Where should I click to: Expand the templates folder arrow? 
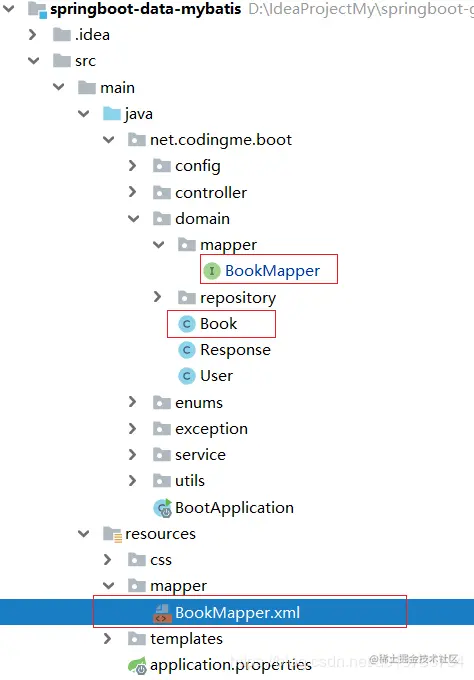107,638
